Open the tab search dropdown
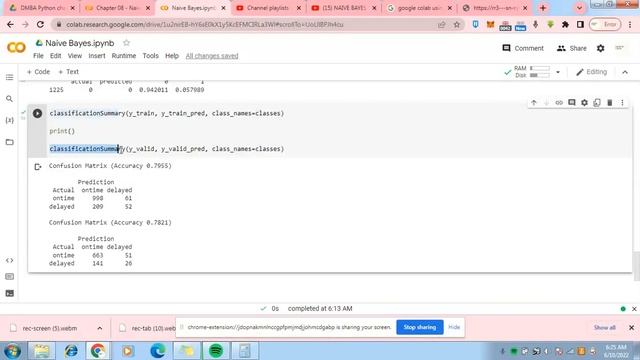640x360 pixels. (x=579, y=8)
